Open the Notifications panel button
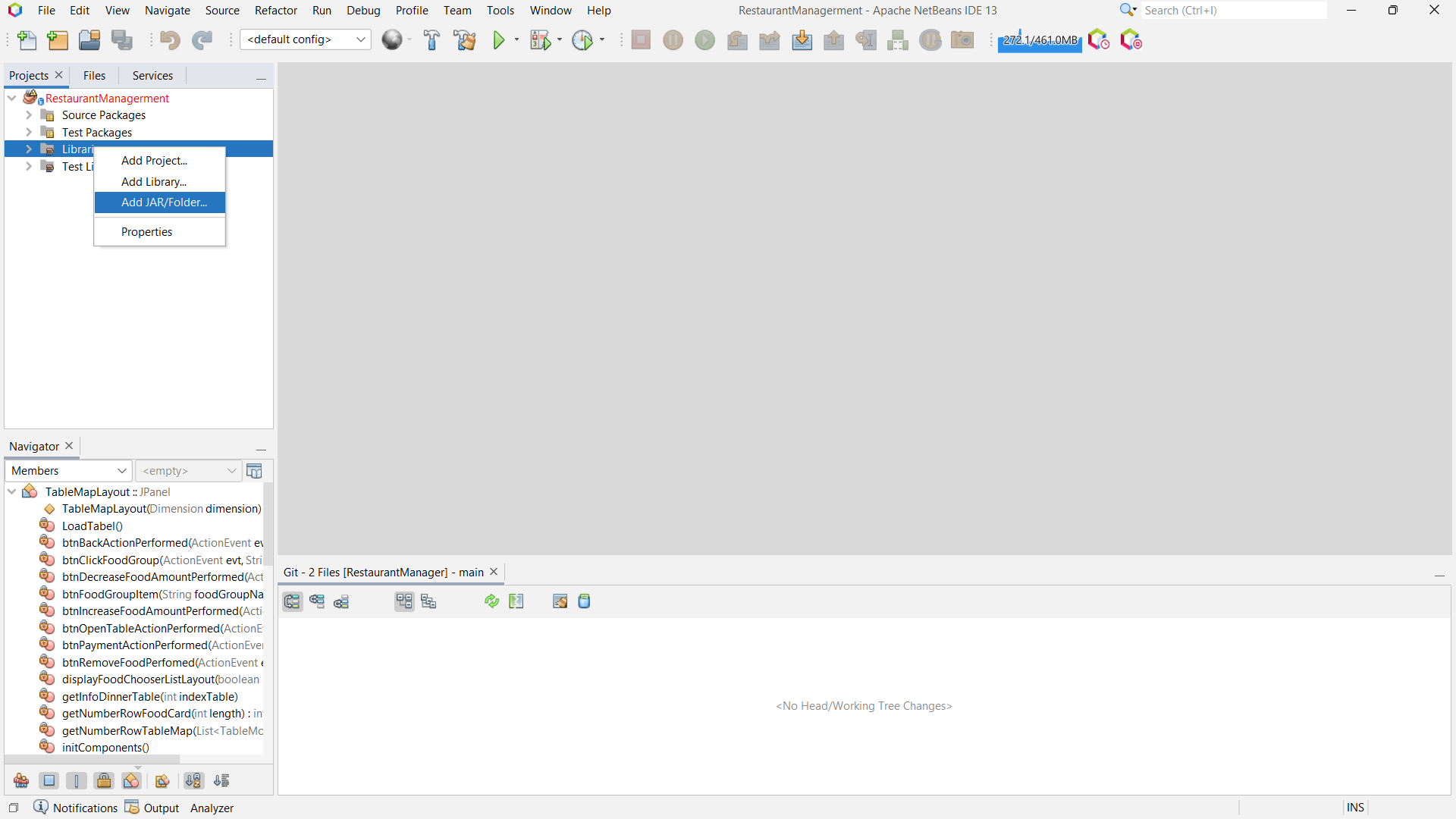 (x=76, y=808)
